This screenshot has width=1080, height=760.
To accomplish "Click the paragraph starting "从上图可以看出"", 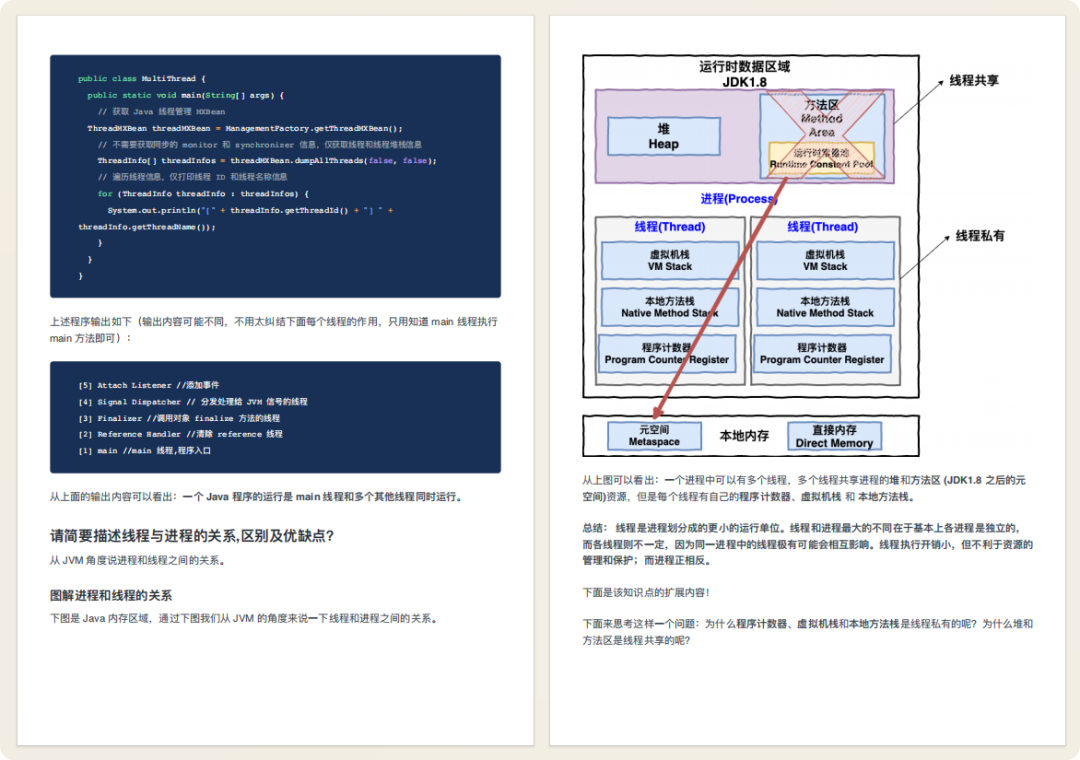I will coord(804,489).
